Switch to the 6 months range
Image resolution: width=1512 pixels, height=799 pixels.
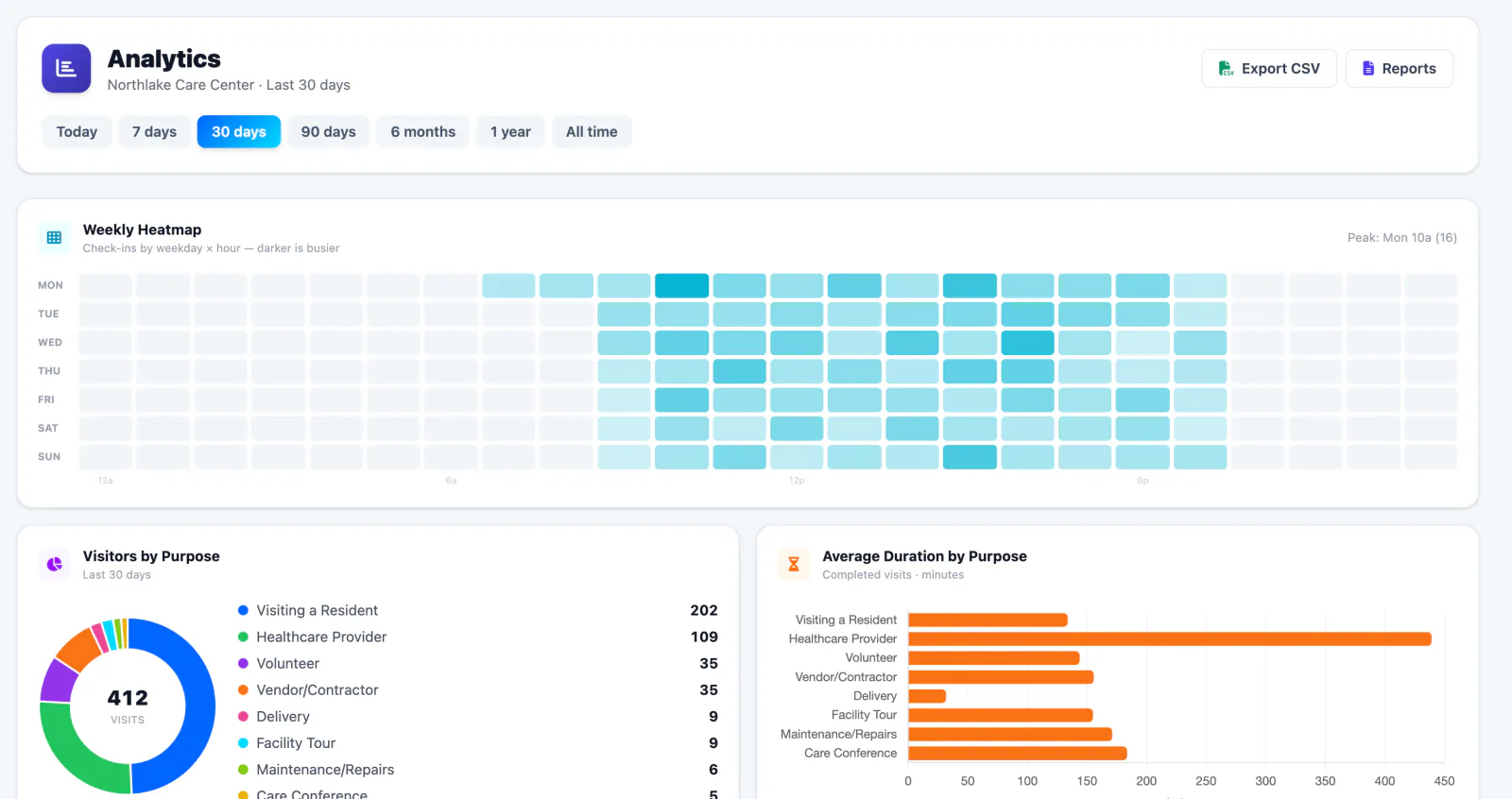click(x=422, y=132)
